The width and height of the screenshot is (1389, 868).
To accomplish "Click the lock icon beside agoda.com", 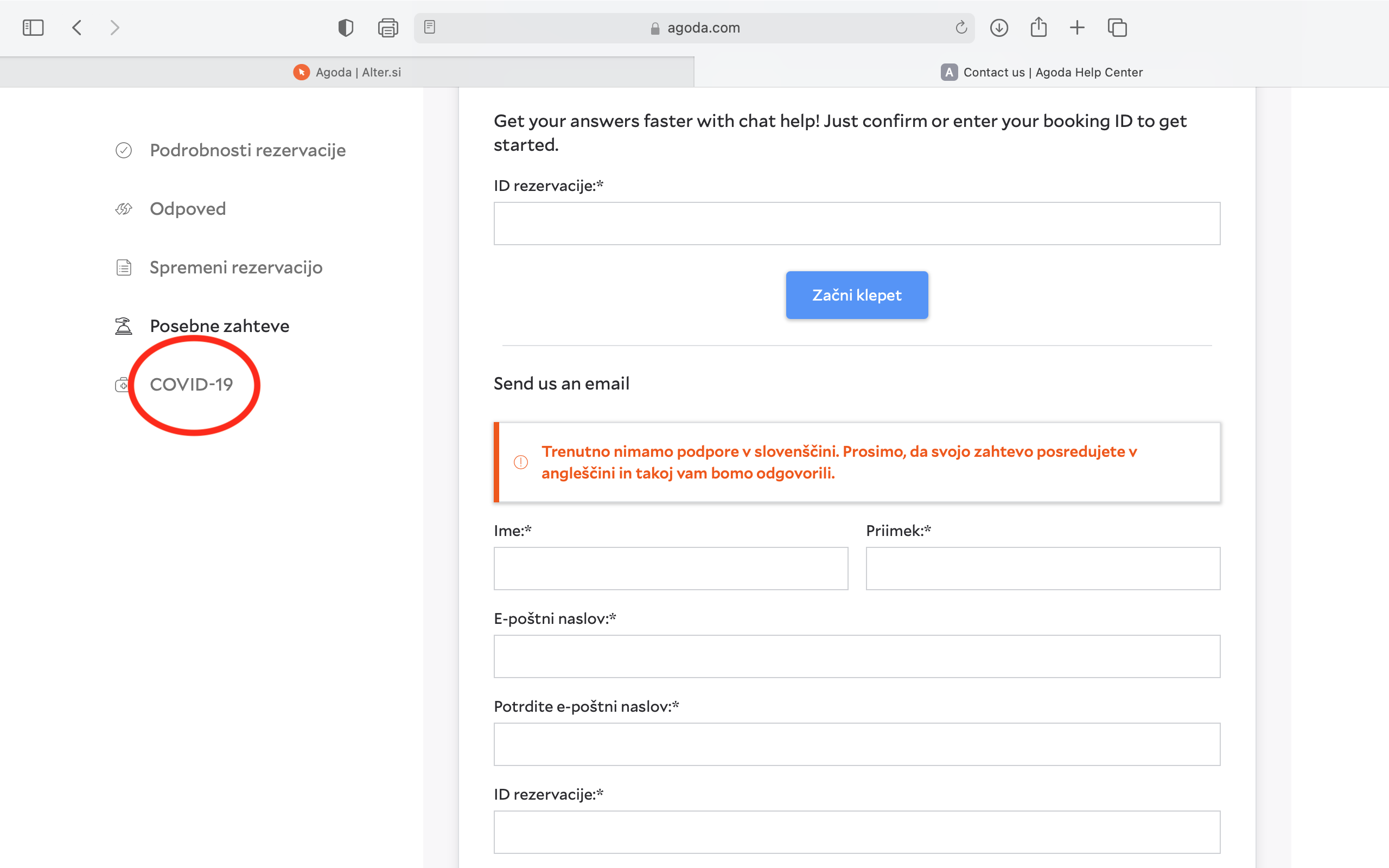I will [x=655, y=28].
